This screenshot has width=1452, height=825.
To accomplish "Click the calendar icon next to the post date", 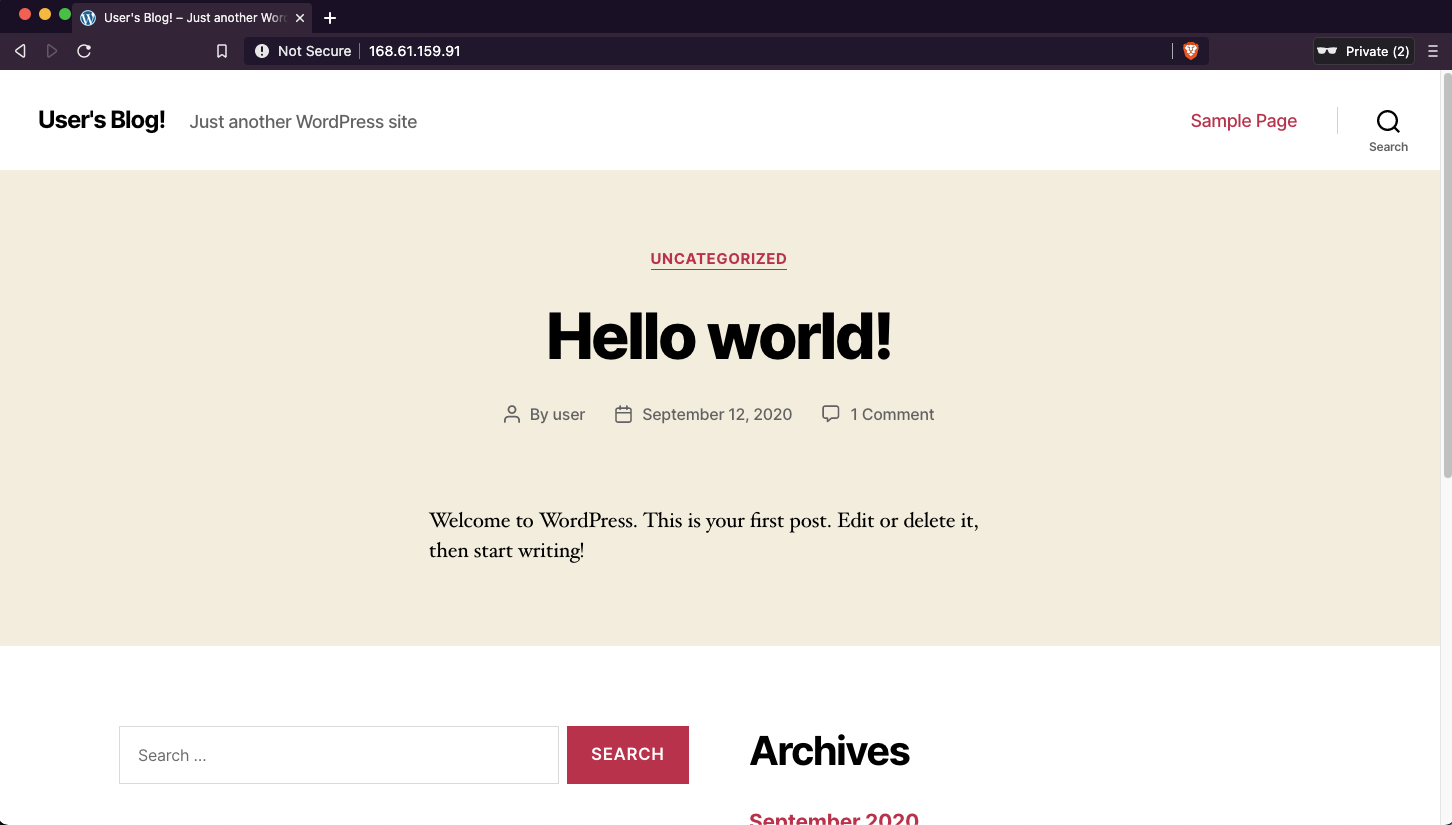I will (623, 413).
